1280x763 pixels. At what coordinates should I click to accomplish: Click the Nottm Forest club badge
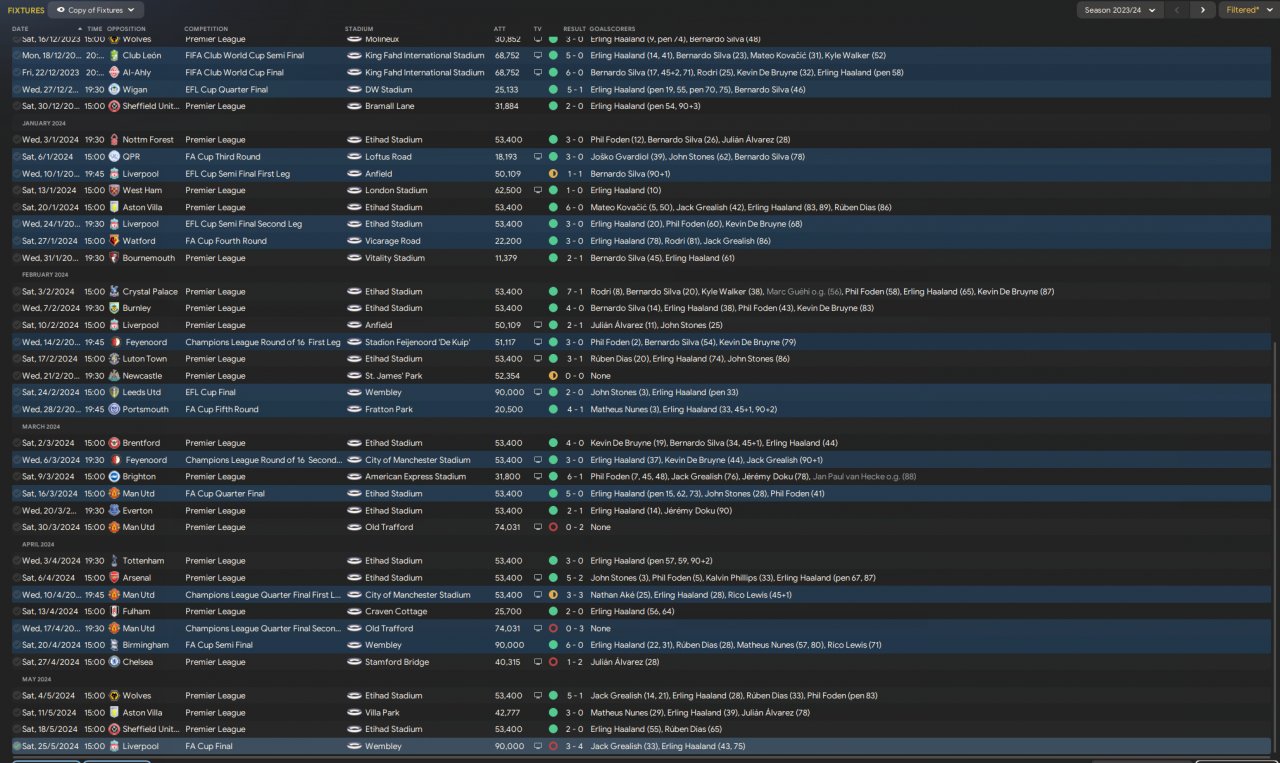(114, 140)
